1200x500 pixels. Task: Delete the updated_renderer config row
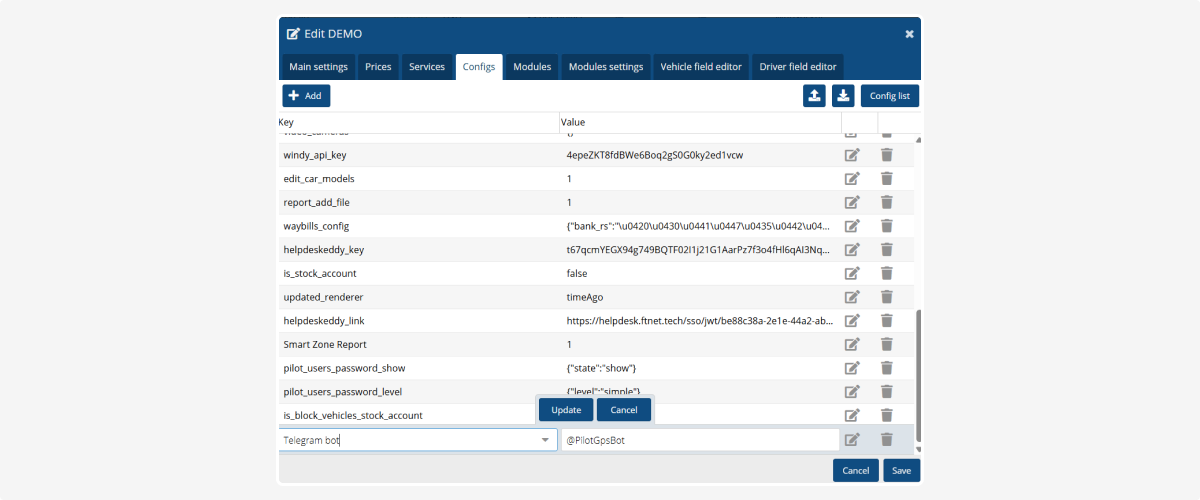pyautogui.click(x=886, y=297)
